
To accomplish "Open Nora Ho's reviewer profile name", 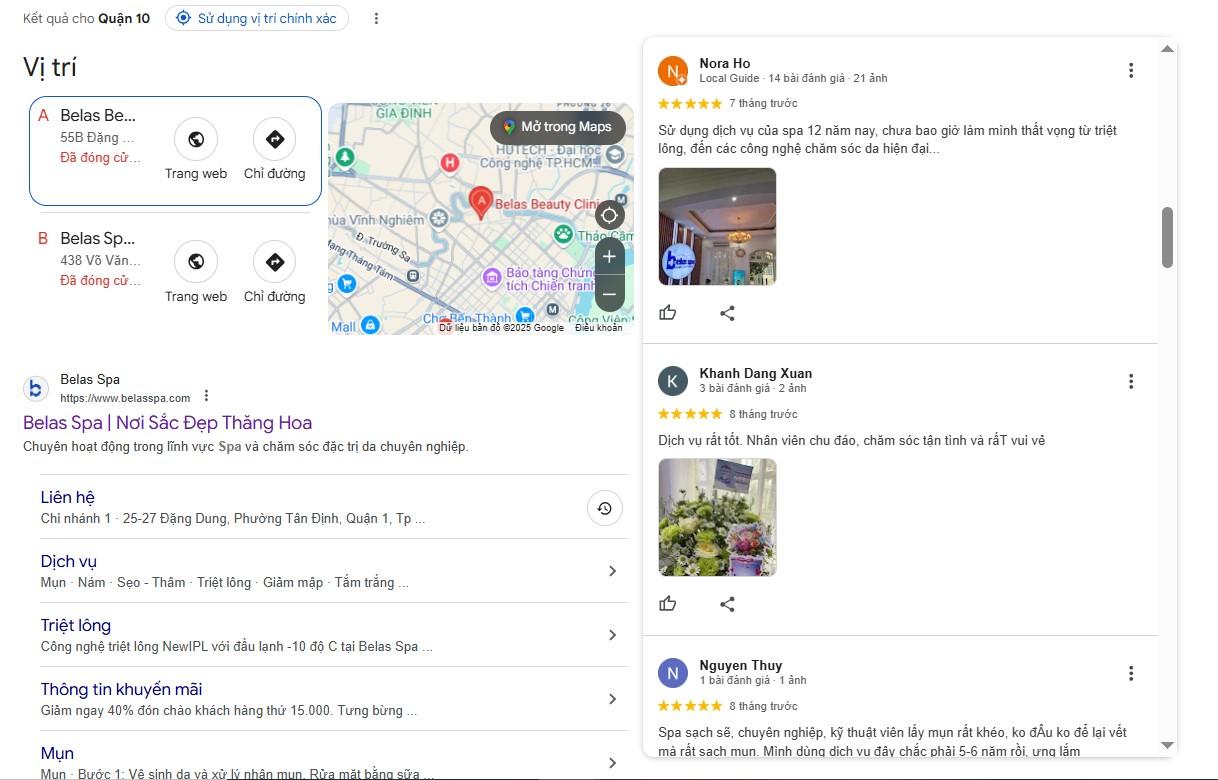I will [725, 63].
